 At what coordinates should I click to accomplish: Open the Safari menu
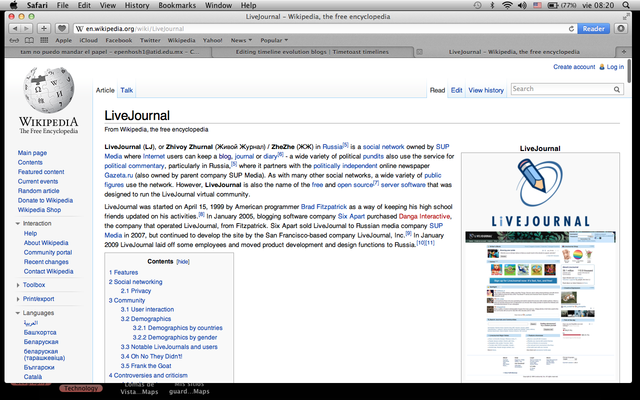pyautogui.click(x=37, y=5)
